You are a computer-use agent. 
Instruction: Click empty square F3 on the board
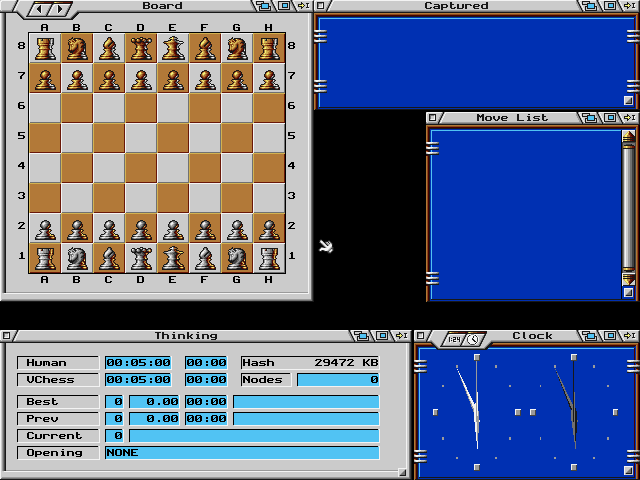pos(204,198)
